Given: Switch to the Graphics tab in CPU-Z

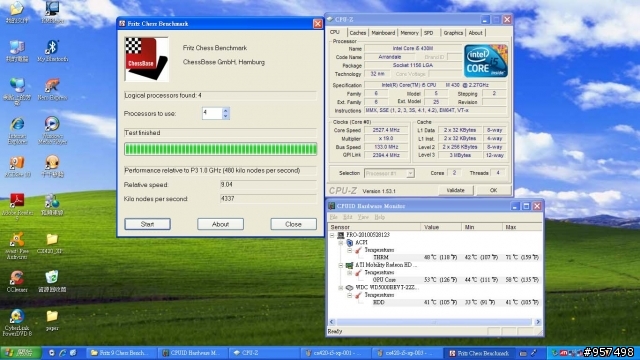Looking at the screenshot, I should [x=453, y=33].
